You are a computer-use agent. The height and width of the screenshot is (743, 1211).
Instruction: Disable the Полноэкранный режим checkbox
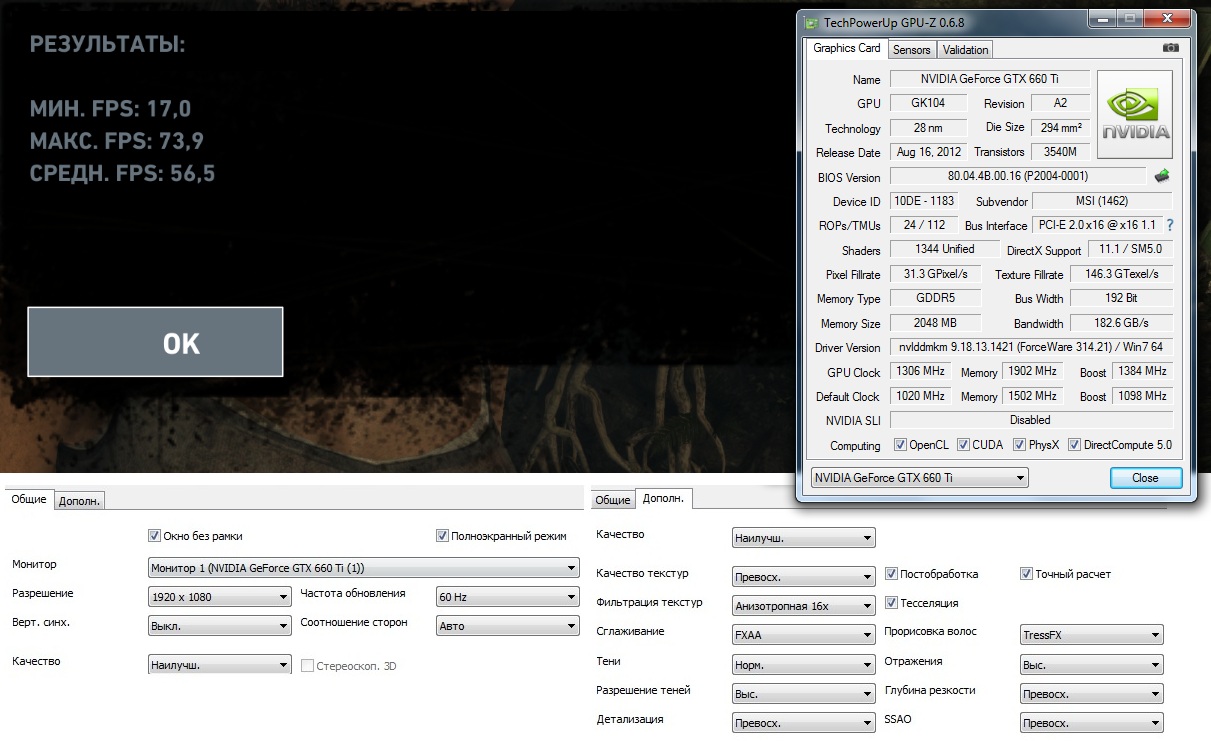click(443, 536)
